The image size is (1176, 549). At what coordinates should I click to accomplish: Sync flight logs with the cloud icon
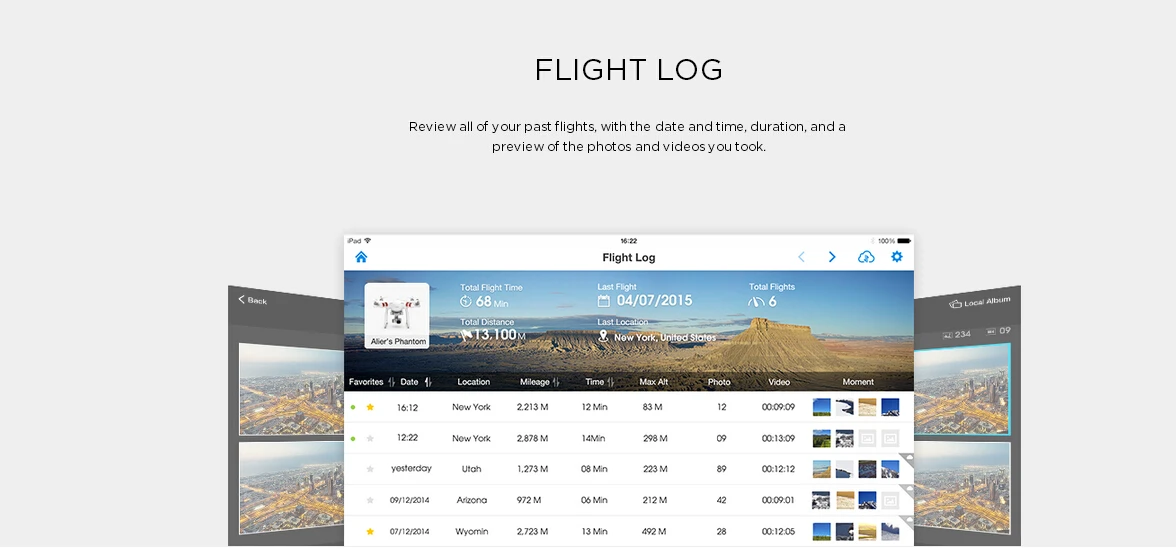[866, 257]
